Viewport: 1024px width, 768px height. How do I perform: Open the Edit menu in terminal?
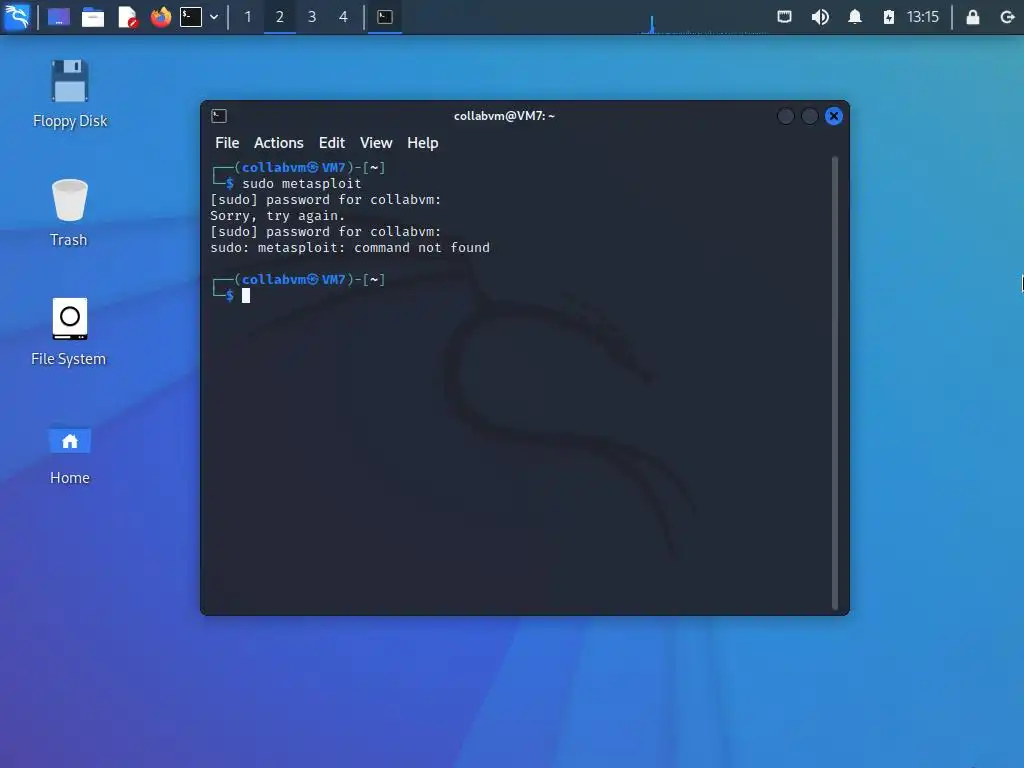(x=332, y=143)
